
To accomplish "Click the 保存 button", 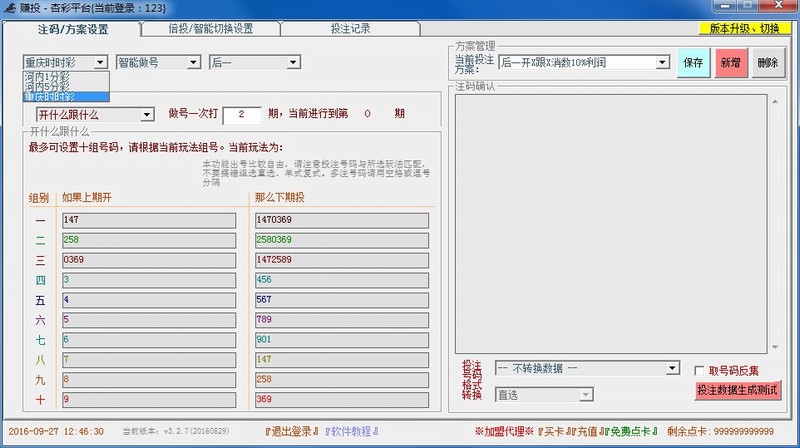I will click(x=693, y=62).
